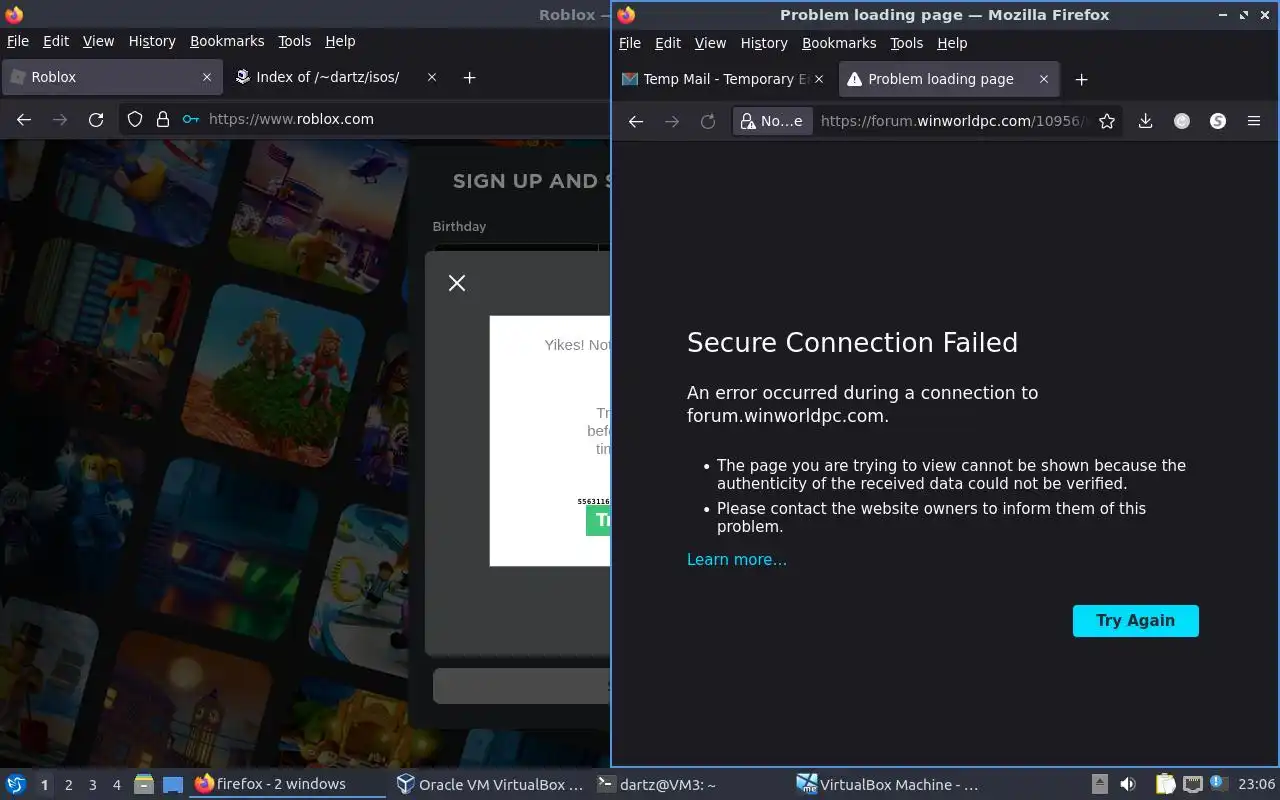This screenshot has width=1280, height=800.
Task: Open Help menu in Problem loading page window
Action: [x=952, y=43]
